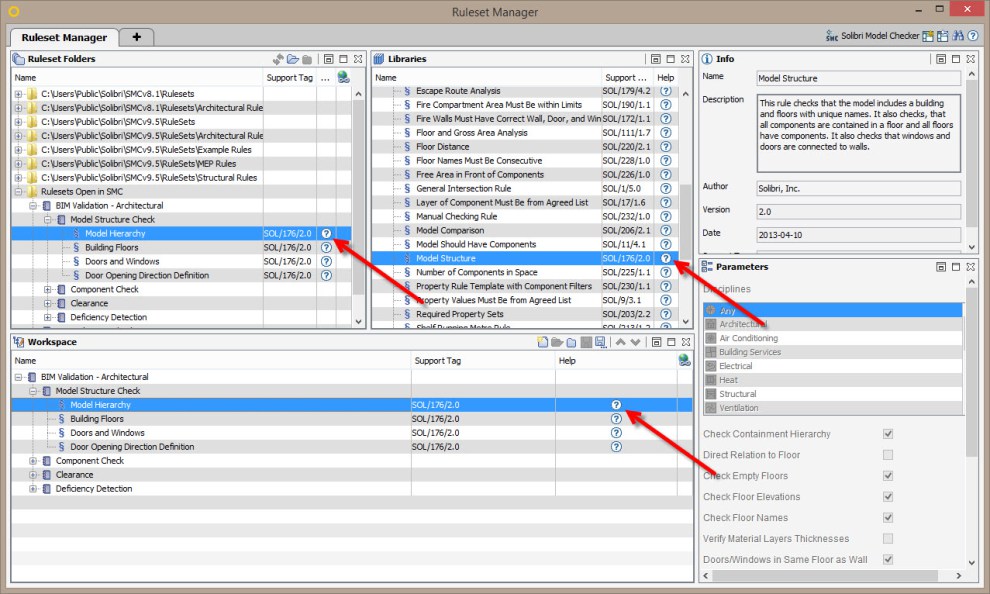Switch to the Ruleset Manager tab

click(64, 37)
